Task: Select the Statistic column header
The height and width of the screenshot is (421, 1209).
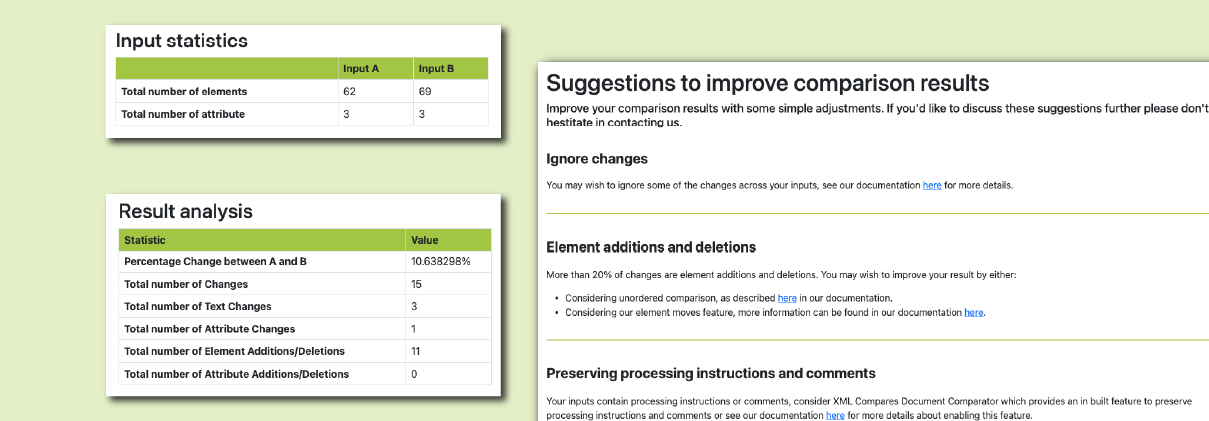Action: click(145, 240)
